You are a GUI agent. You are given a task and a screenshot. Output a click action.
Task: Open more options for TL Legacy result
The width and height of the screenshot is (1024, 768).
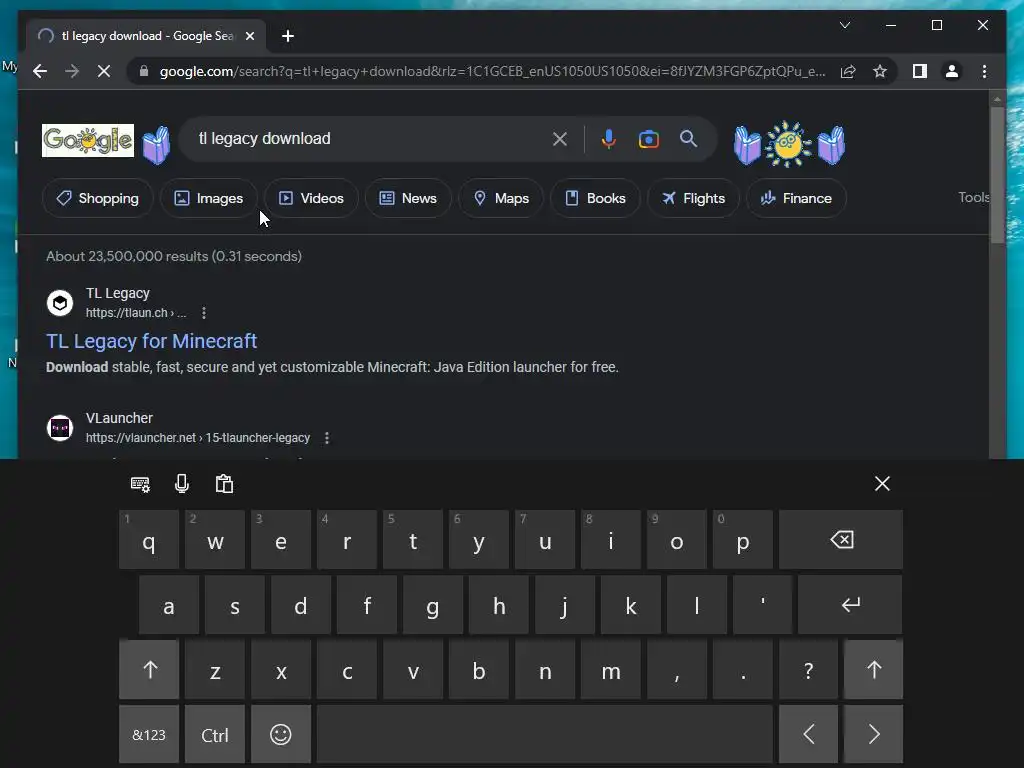coord(204,313)
